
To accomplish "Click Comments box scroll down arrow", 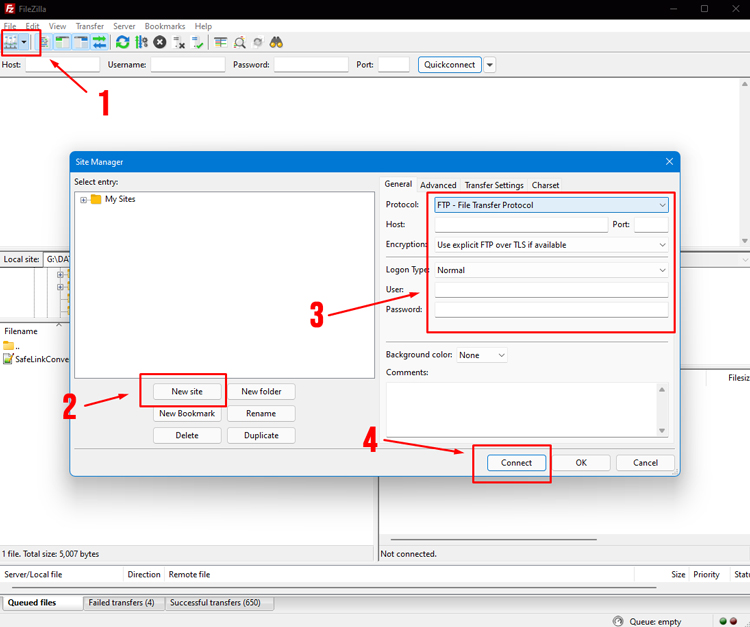I will click(662, 430).
